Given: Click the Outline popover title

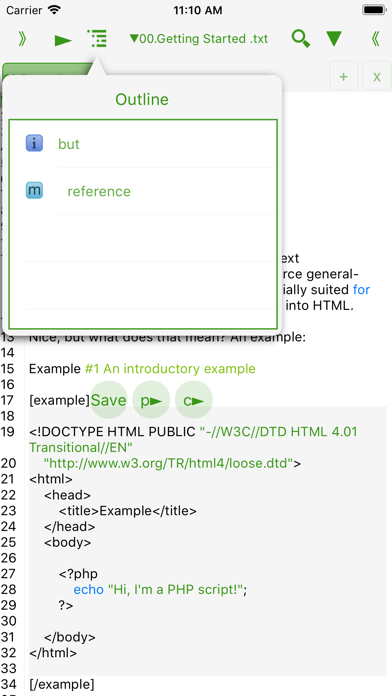Looking at the screenshot, I should pyautogui.click(x=142, y=99).
